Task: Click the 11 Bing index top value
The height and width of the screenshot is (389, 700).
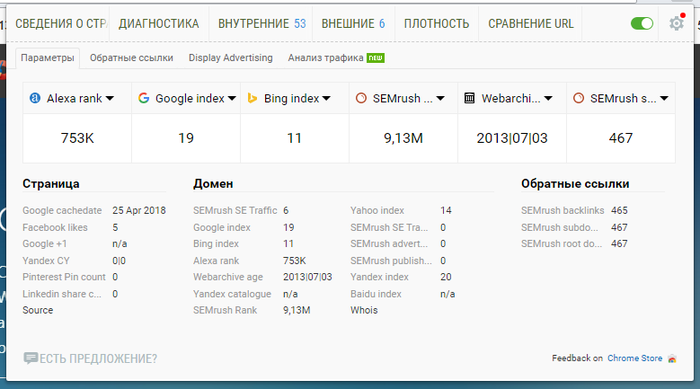Action: coord(294,138)
